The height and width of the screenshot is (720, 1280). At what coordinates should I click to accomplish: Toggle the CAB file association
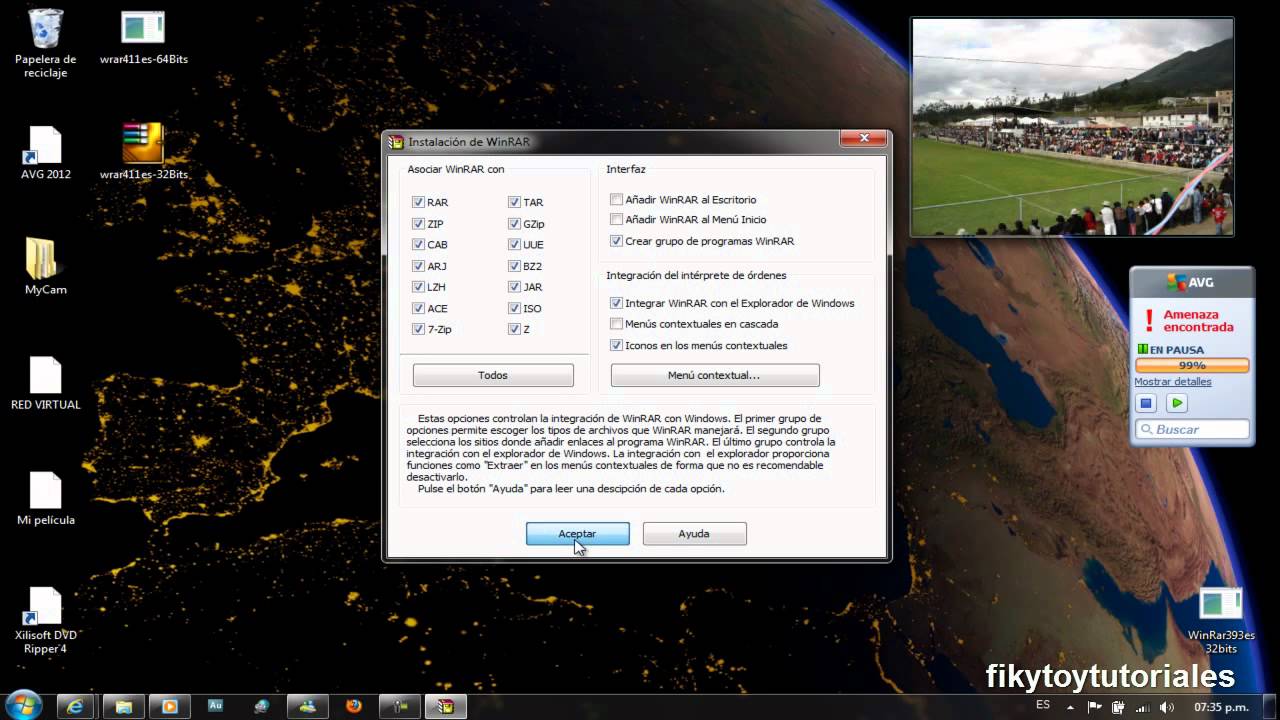point(418,245)
